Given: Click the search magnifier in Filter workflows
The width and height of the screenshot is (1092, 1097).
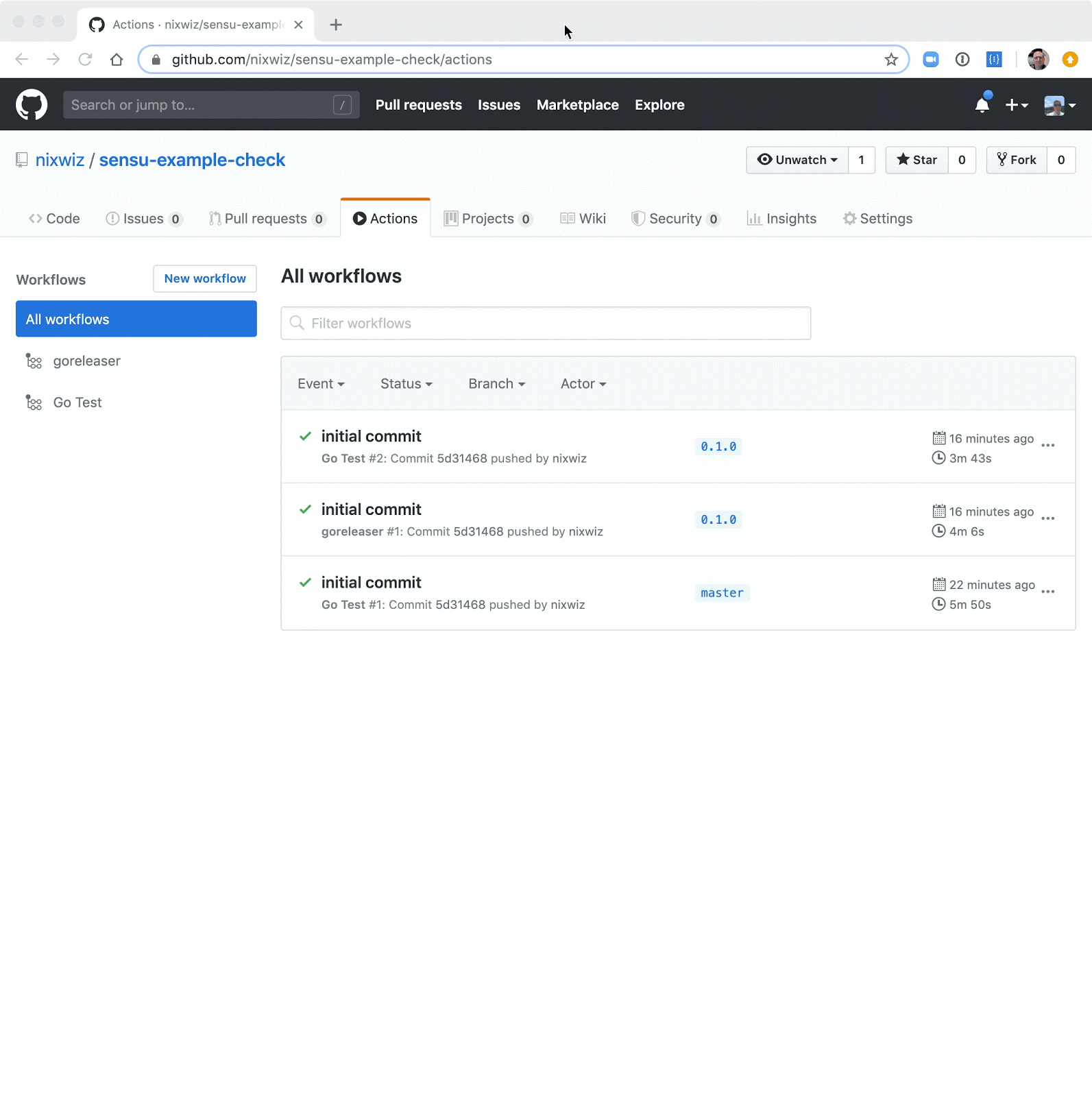Looking at the screenshot, I should tap(297, 323).
